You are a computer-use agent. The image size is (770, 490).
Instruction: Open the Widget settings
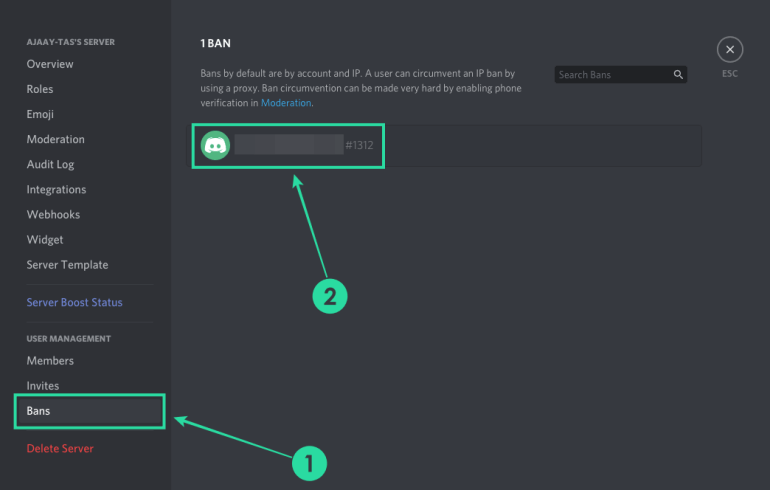(x=45, y=240)
